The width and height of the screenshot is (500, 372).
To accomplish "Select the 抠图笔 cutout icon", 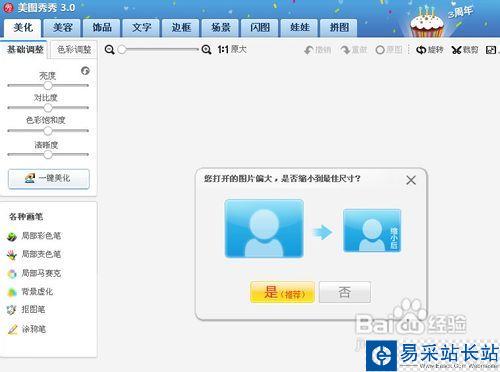I will coord(12,310).
